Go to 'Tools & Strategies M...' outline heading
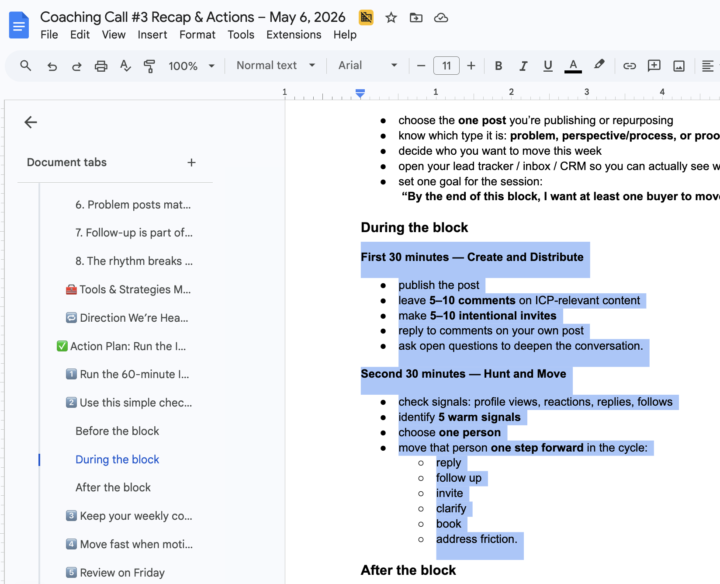The height and width of the screenshot is (584, 720). pyautogui.click(x=129, y=290)
